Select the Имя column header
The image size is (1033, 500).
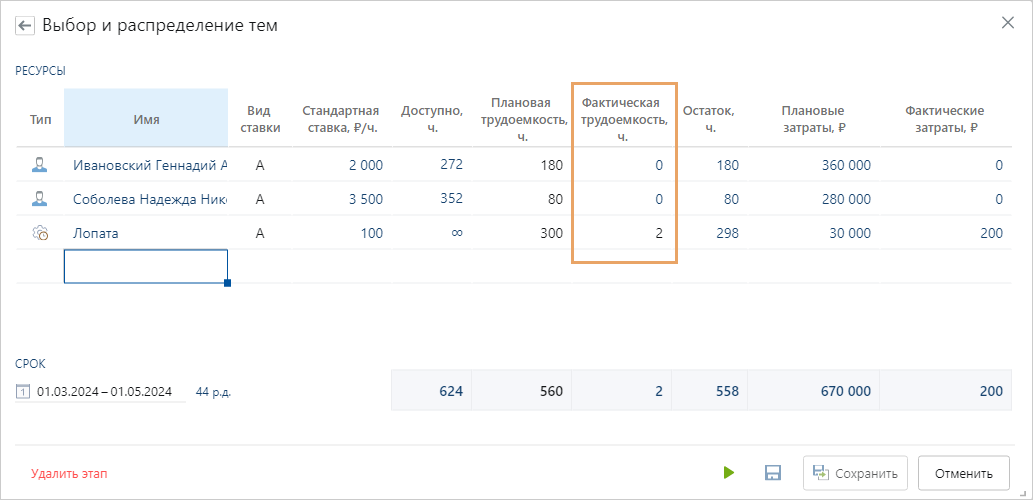(x=146, y=119)
